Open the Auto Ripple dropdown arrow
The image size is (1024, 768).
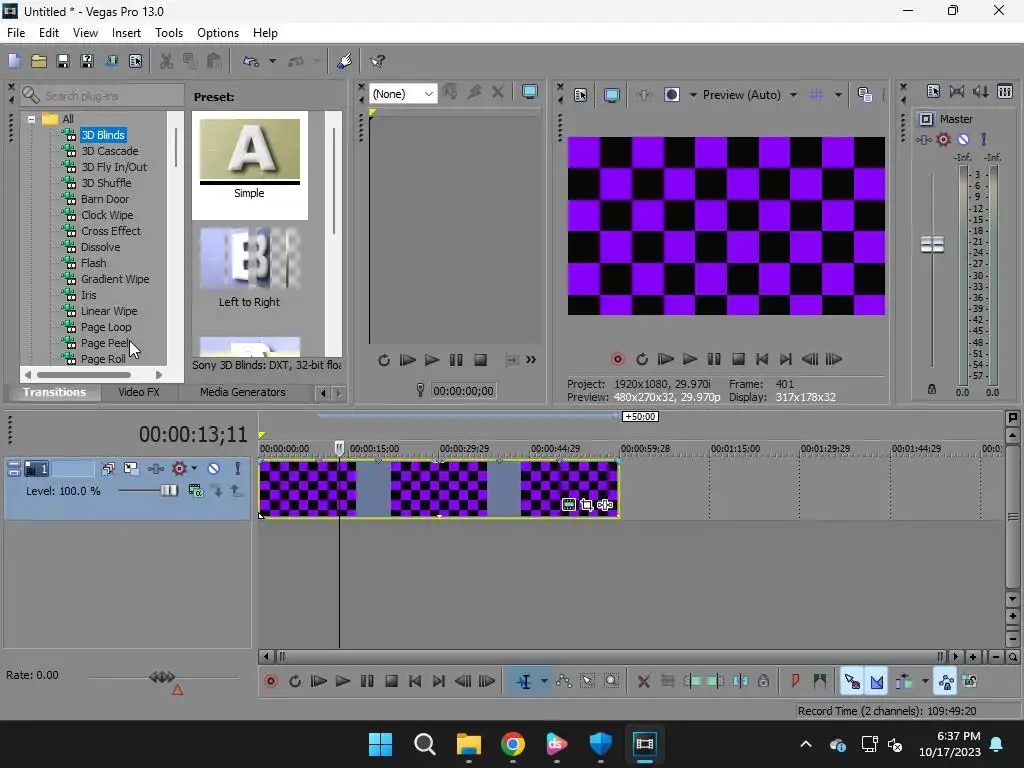coord(925,681)
